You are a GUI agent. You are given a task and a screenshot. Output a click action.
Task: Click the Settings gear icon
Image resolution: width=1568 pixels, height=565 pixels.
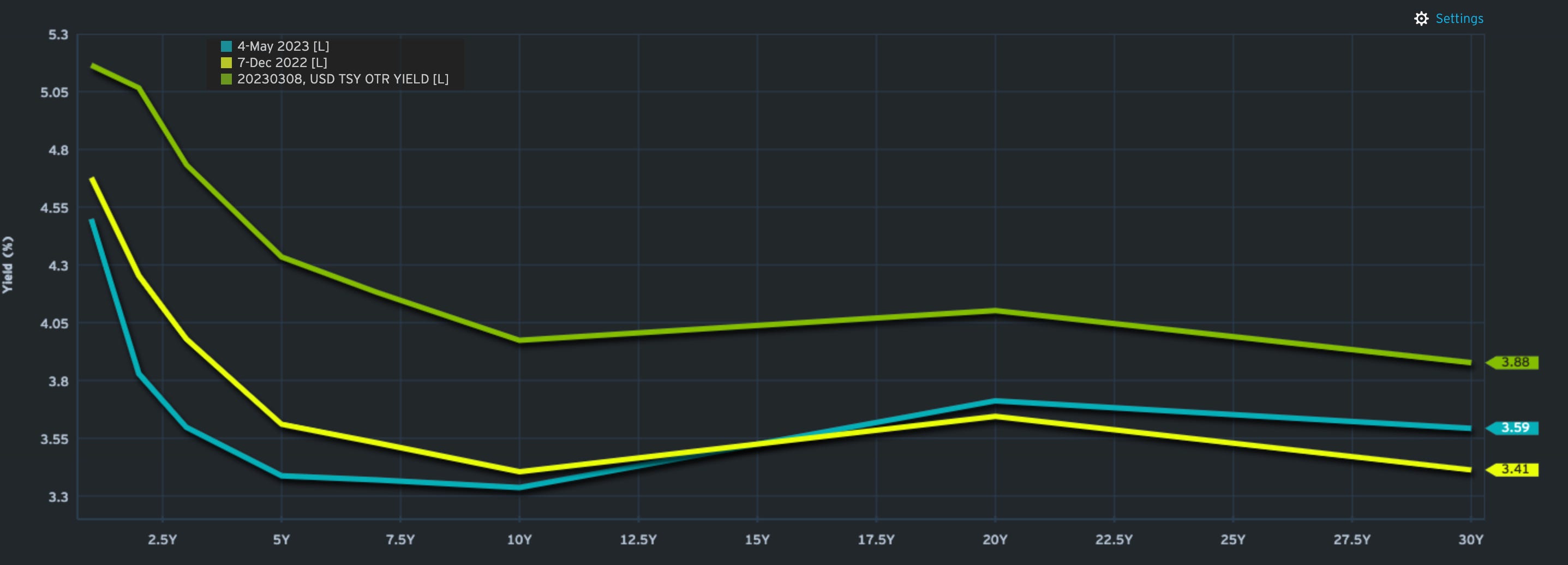(1421, 19)
